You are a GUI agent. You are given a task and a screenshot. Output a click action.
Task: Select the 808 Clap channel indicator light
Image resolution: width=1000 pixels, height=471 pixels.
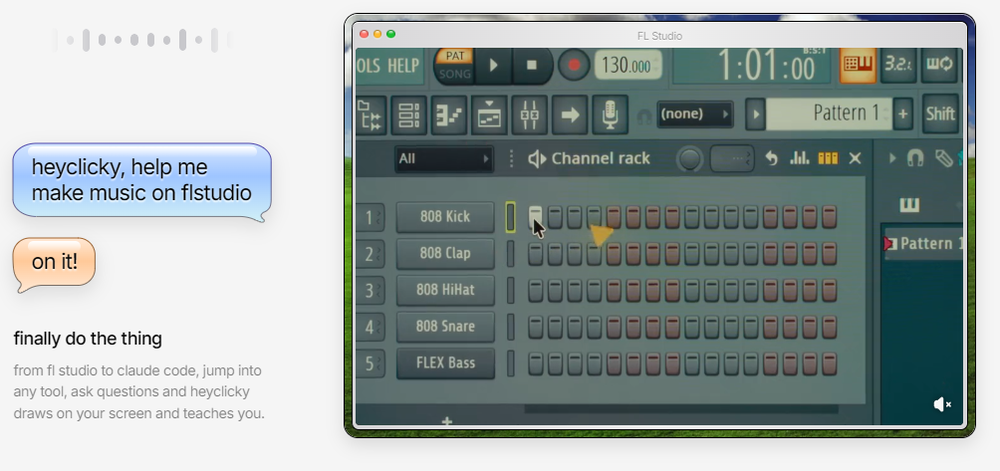(x=510, y=254)
